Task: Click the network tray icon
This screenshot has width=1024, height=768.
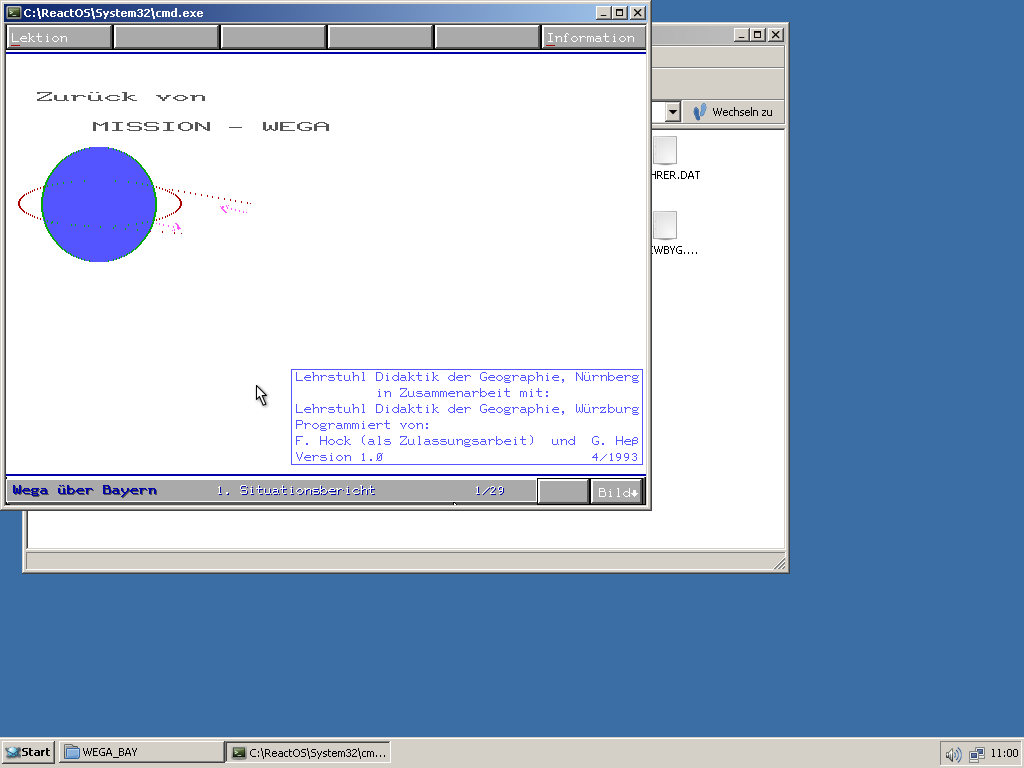Action: [976, 754]
